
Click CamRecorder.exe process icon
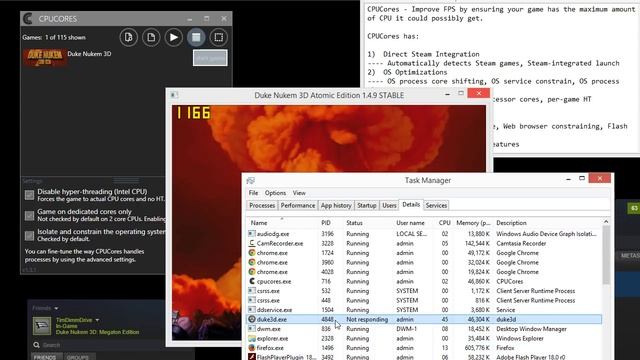(252, 243)
